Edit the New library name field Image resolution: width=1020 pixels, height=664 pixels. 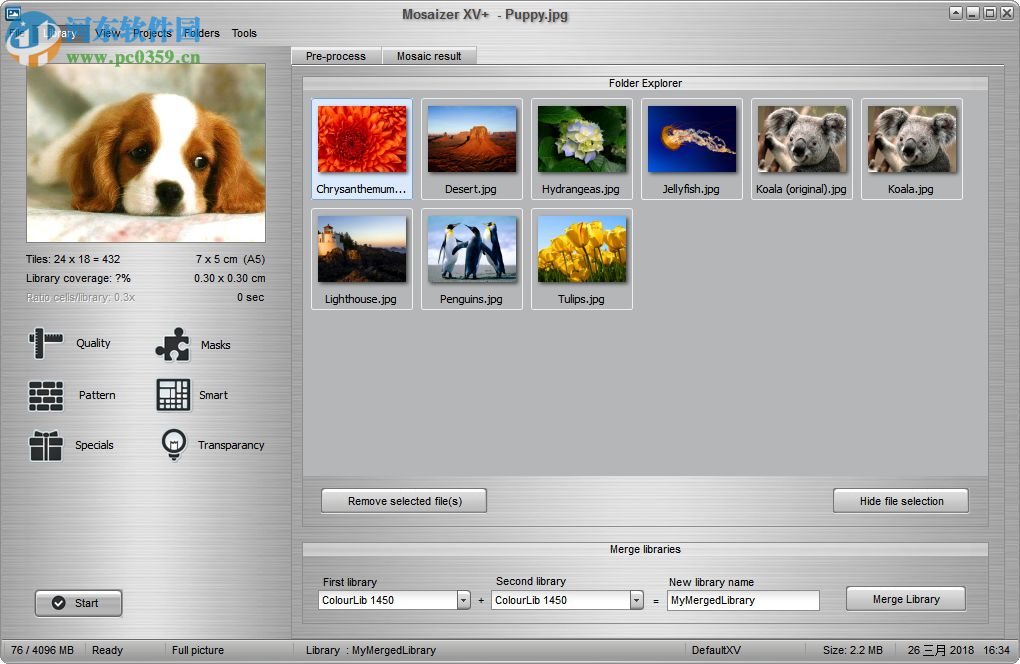click(x=743, y=600)
